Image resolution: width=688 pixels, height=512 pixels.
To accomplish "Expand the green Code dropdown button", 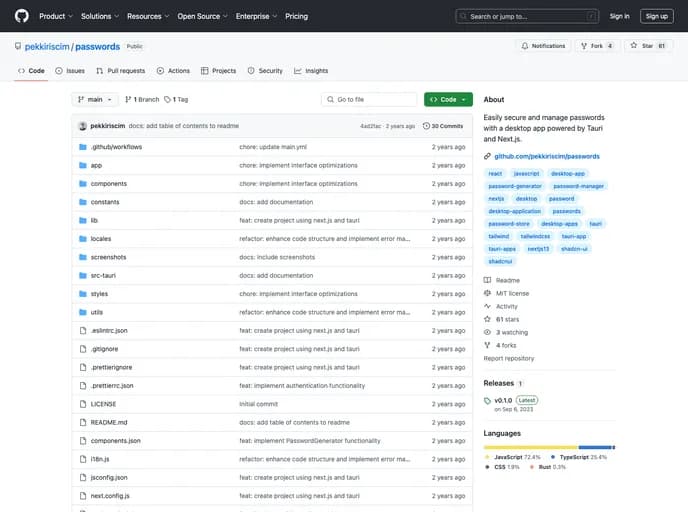I will [x=448, y=100].
